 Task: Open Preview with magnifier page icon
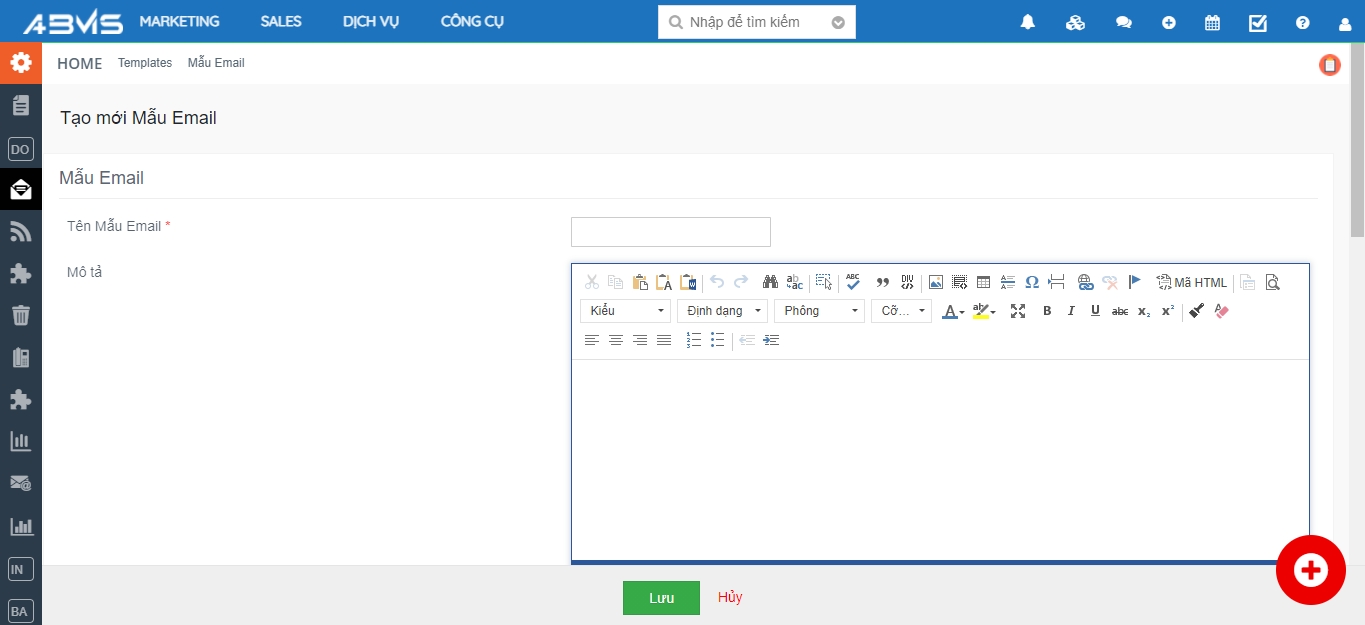tap(1272, 282)
